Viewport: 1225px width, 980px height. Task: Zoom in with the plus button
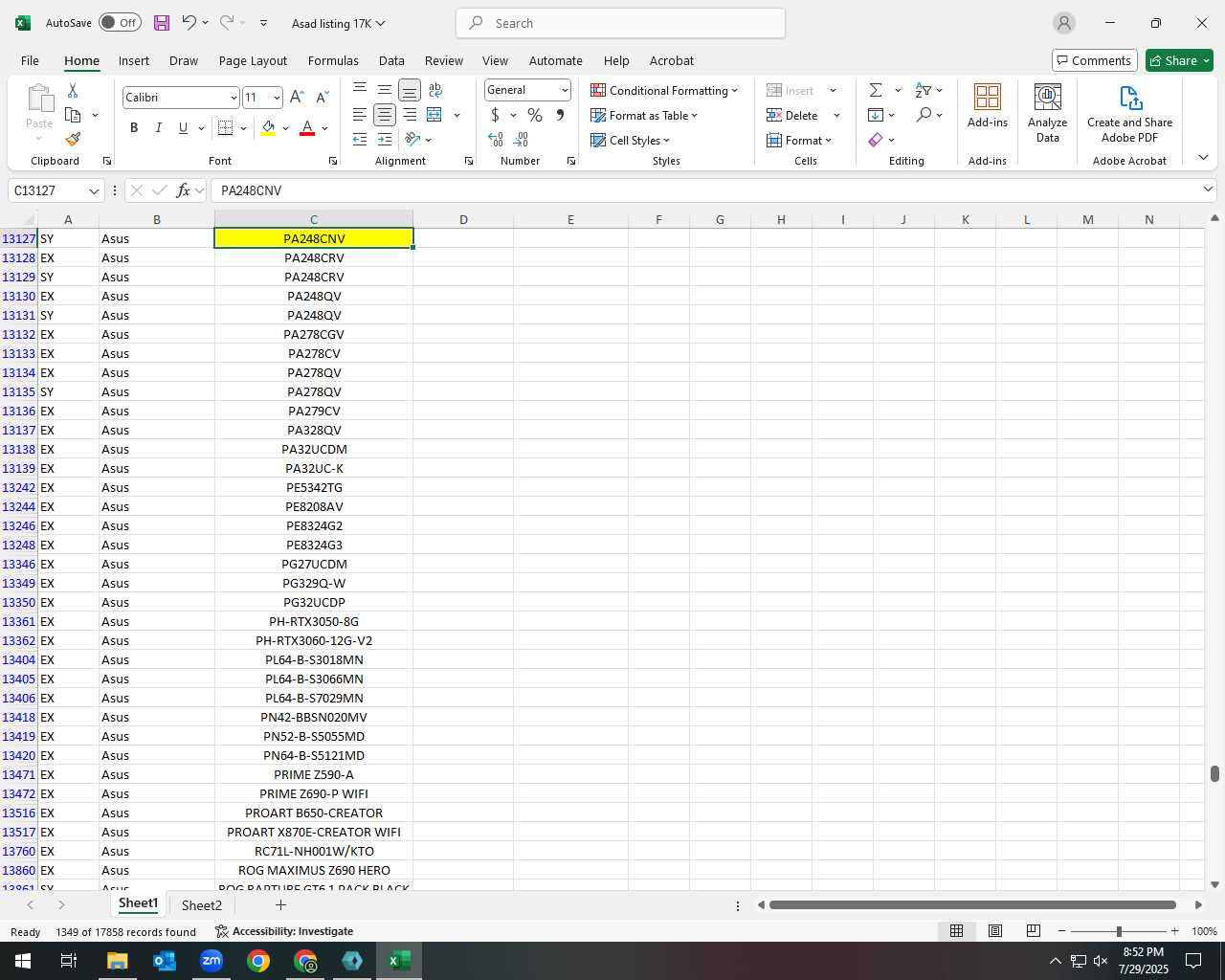[1174, 931]
